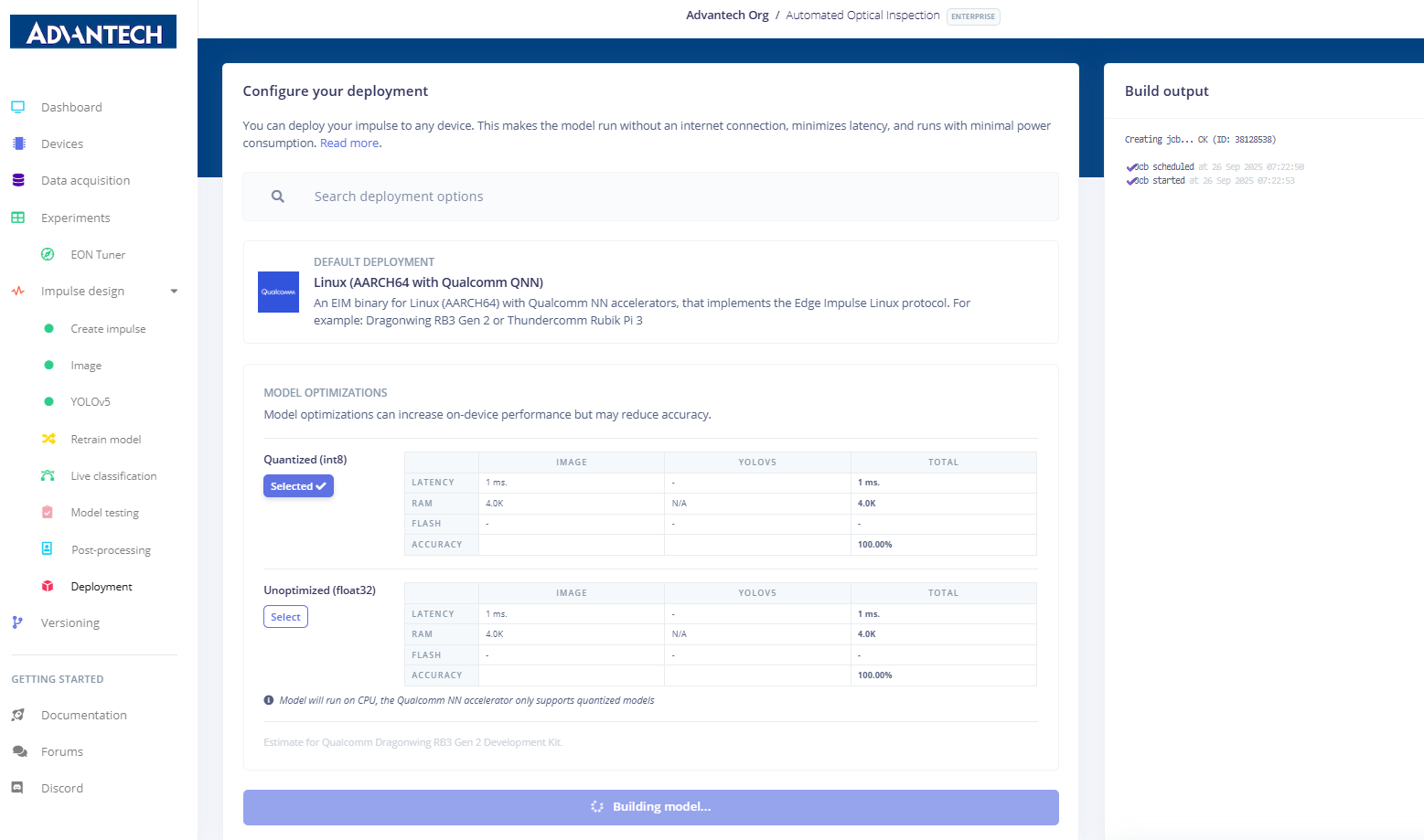Screen dimensions: 1424x840
Task: Focus the Search deployment options field
Action: [650, 197]
